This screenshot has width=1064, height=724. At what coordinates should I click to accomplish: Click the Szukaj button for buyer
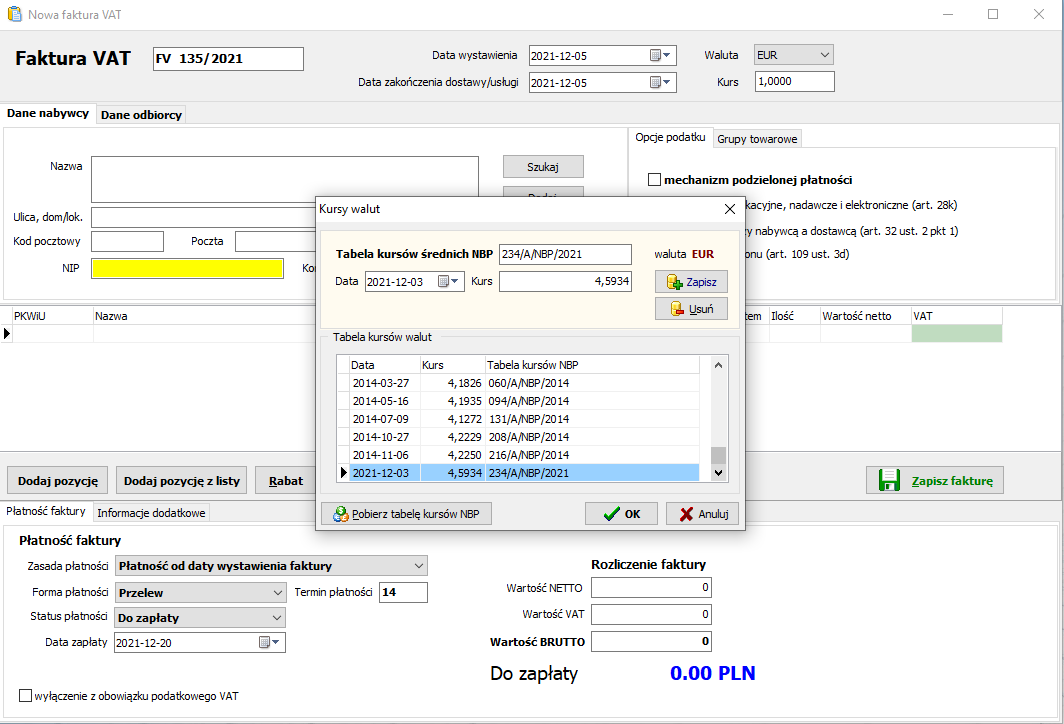(x=543, y=167)
